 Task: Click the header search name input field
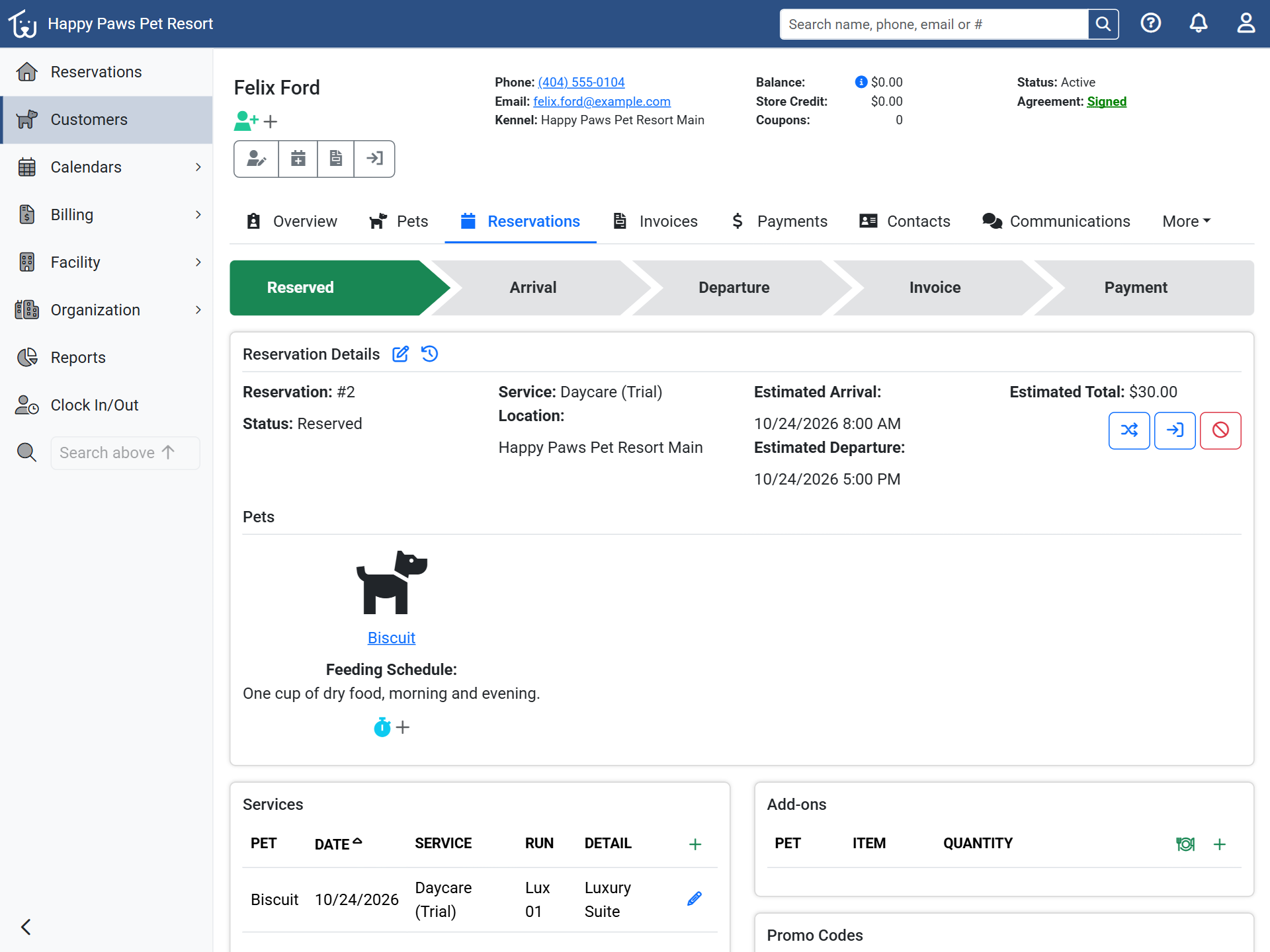point(934,24)
